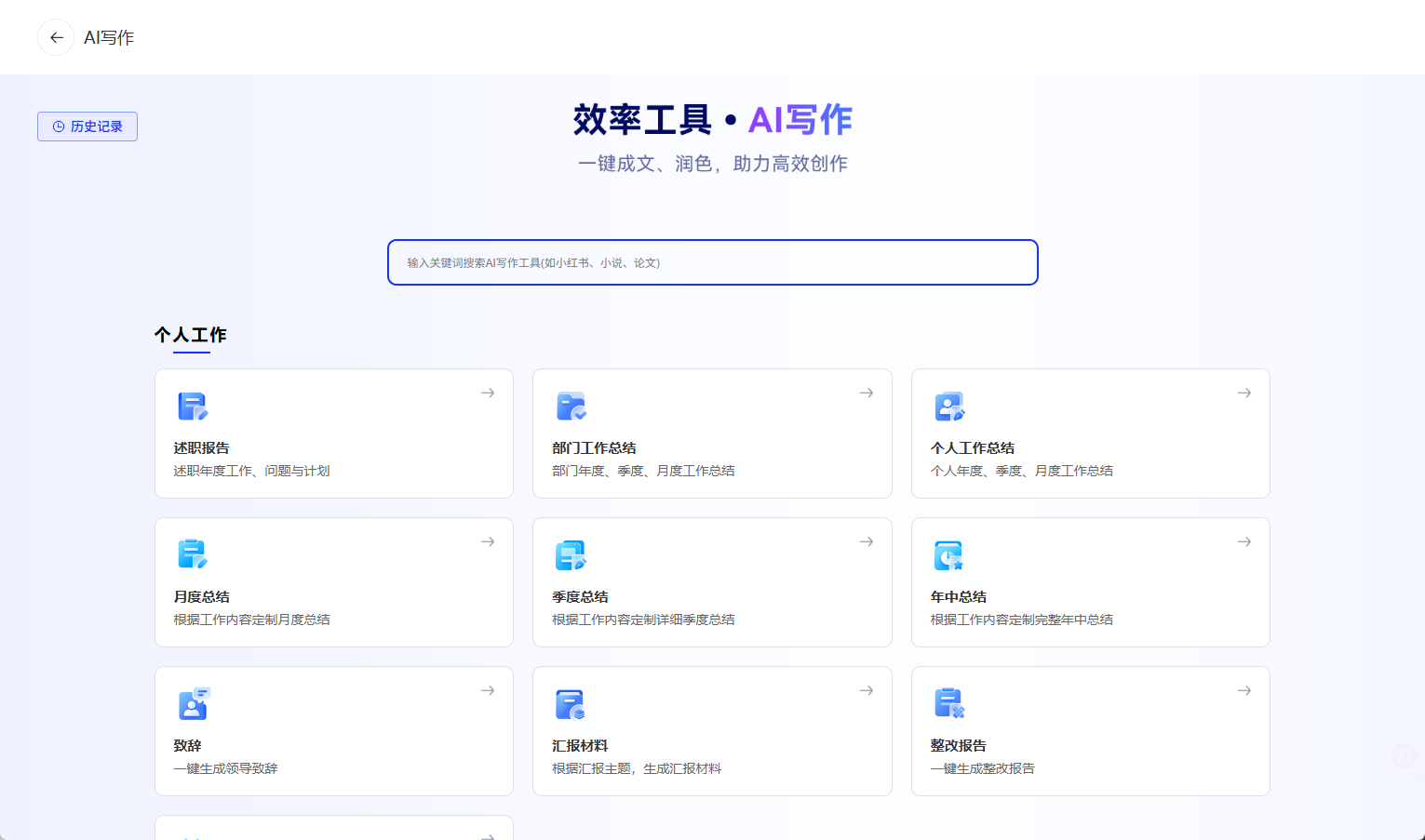Viewport: 1425px width, 840px height.
Task: Click description 根据工作内容定制详细季度总结
Action: [x=643, y=620]
